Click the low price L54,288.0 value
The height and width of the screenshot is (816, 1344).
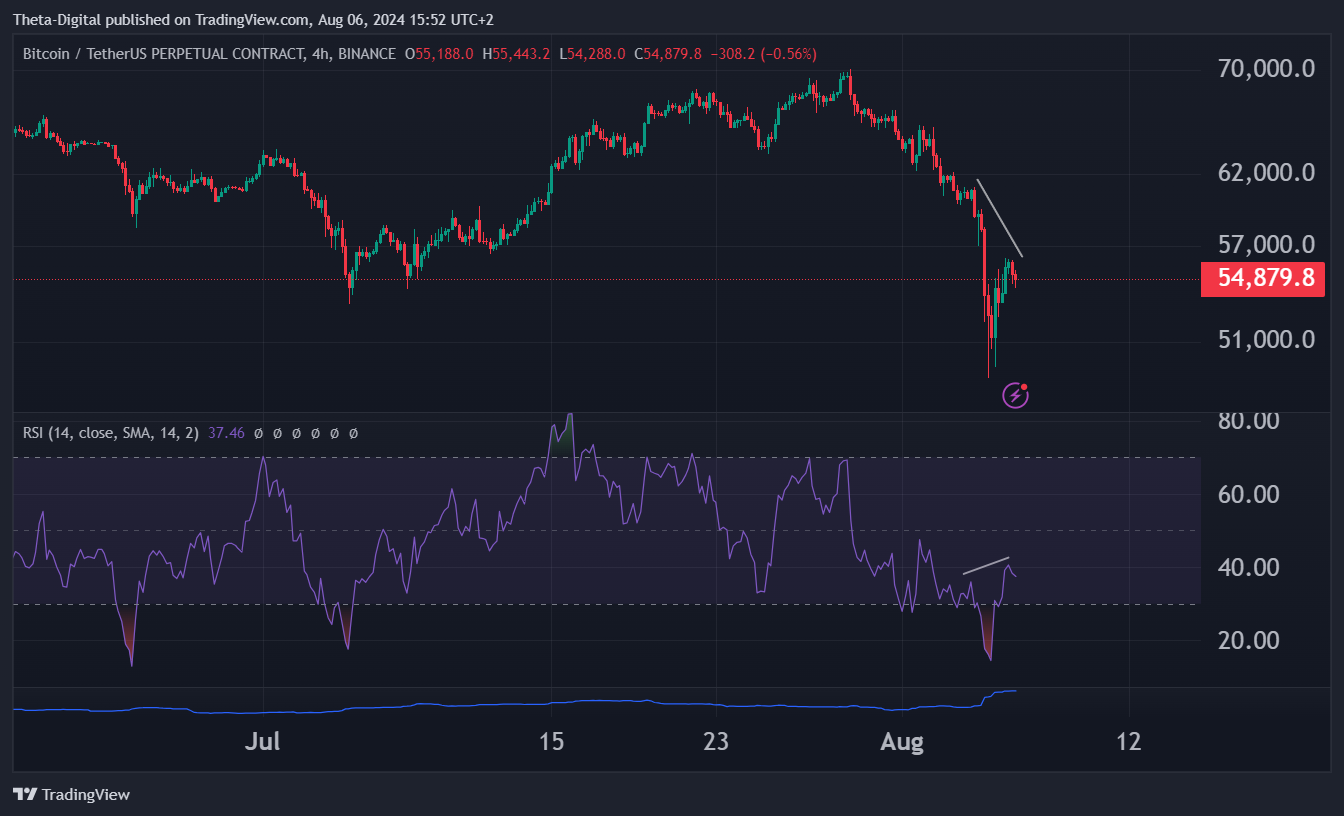593,54
